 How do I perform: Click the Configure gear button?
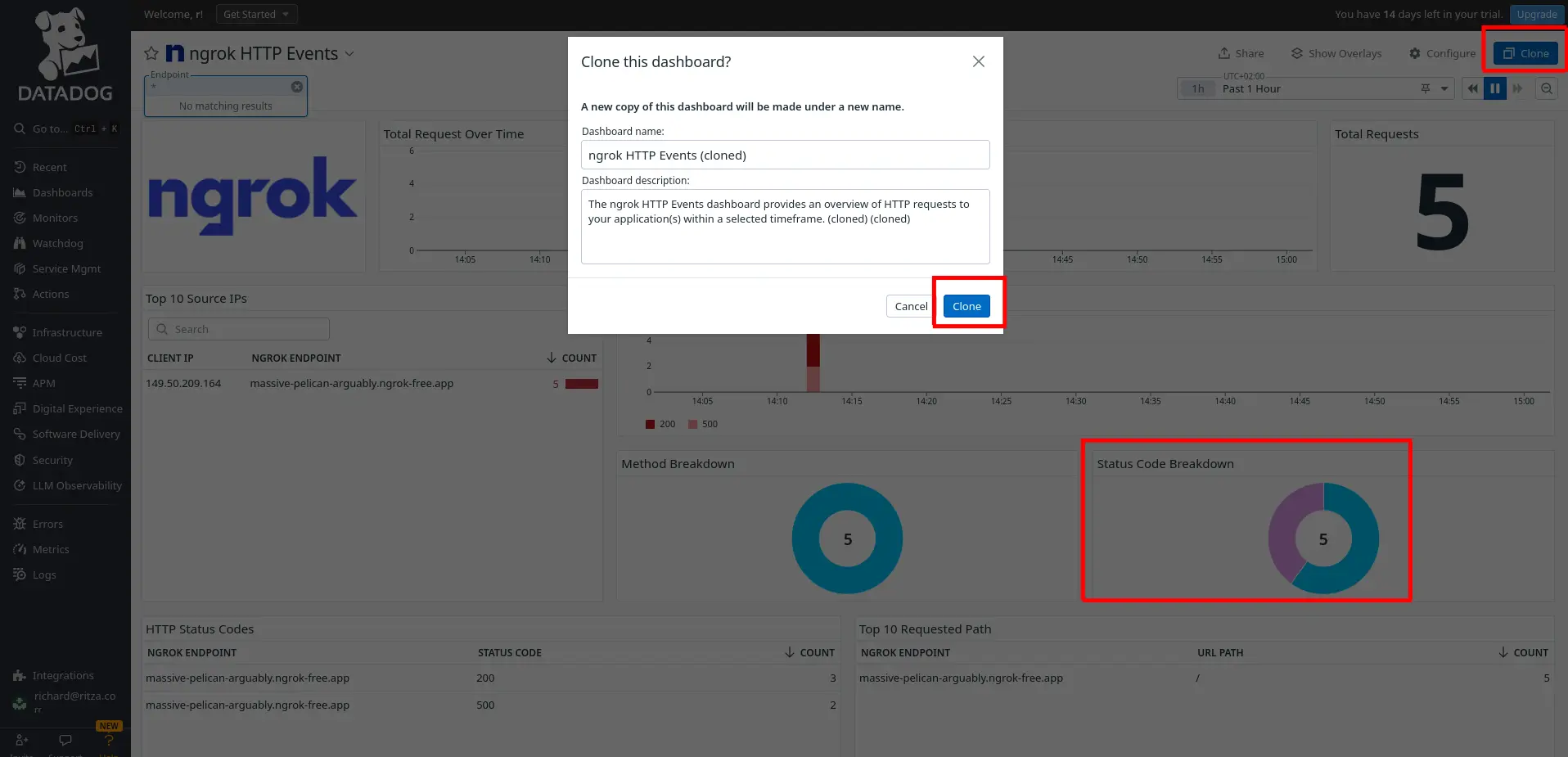coord(1442,53)
